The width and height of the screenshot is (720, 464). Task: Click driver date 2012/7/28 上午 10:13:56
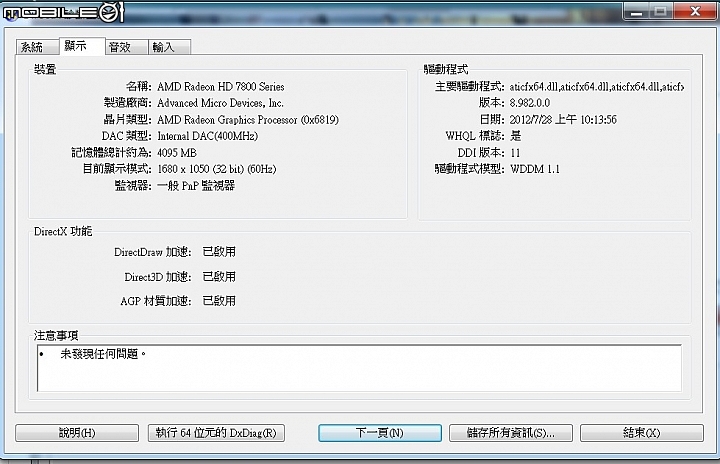(563, 119)
